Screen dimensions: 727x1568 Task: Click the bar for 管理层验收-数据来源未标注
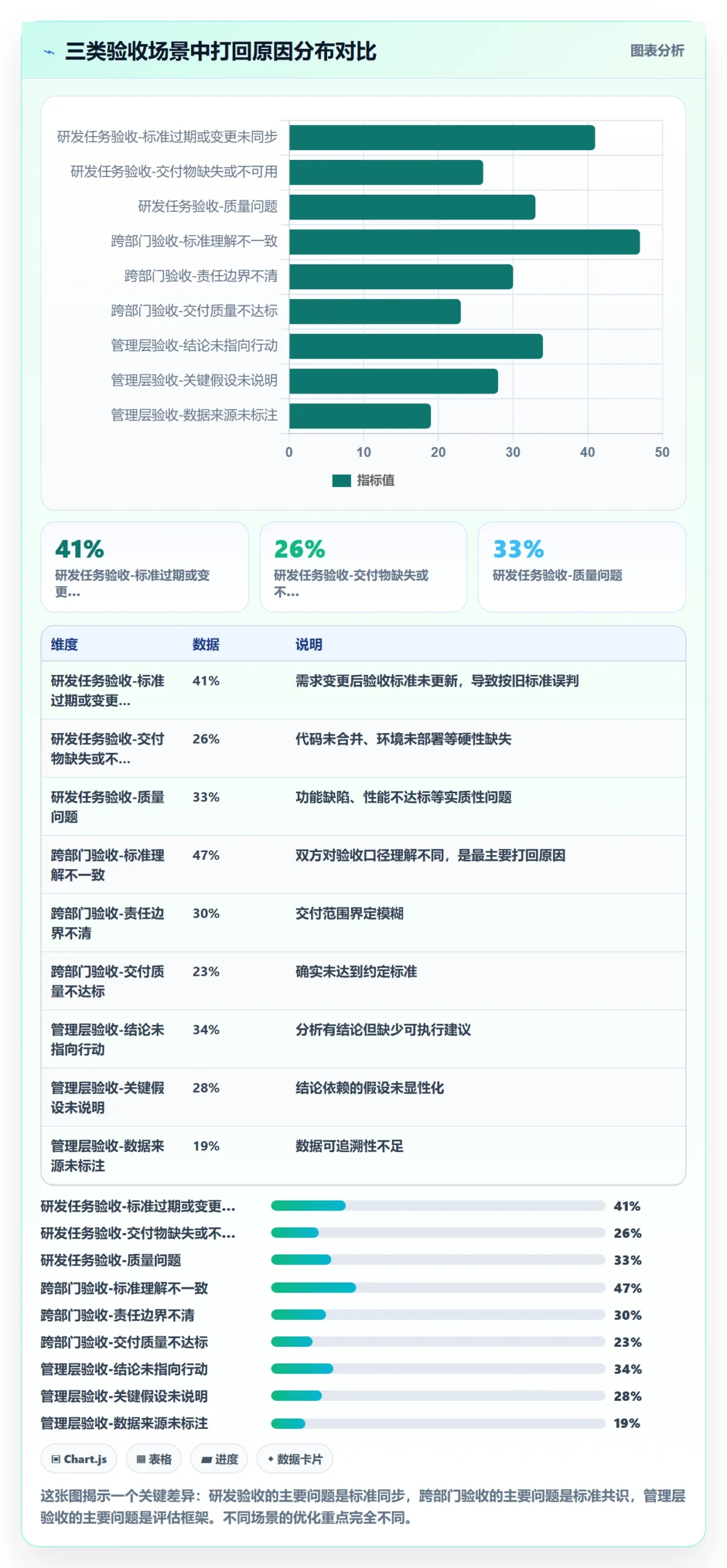click(360, 417)
